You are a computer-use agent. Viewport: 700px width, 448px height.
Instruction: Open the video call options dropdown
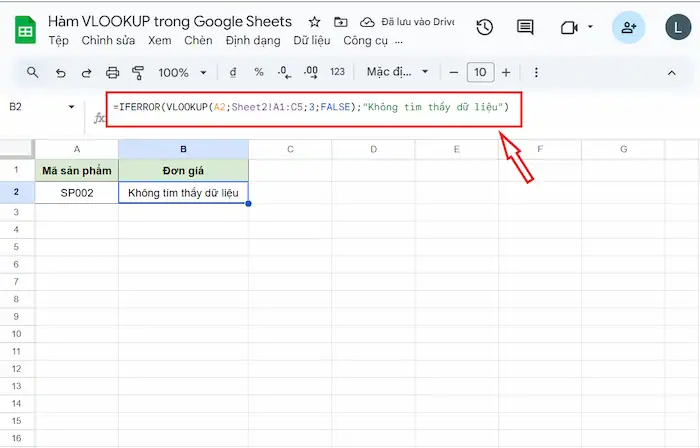click(590, 28)
